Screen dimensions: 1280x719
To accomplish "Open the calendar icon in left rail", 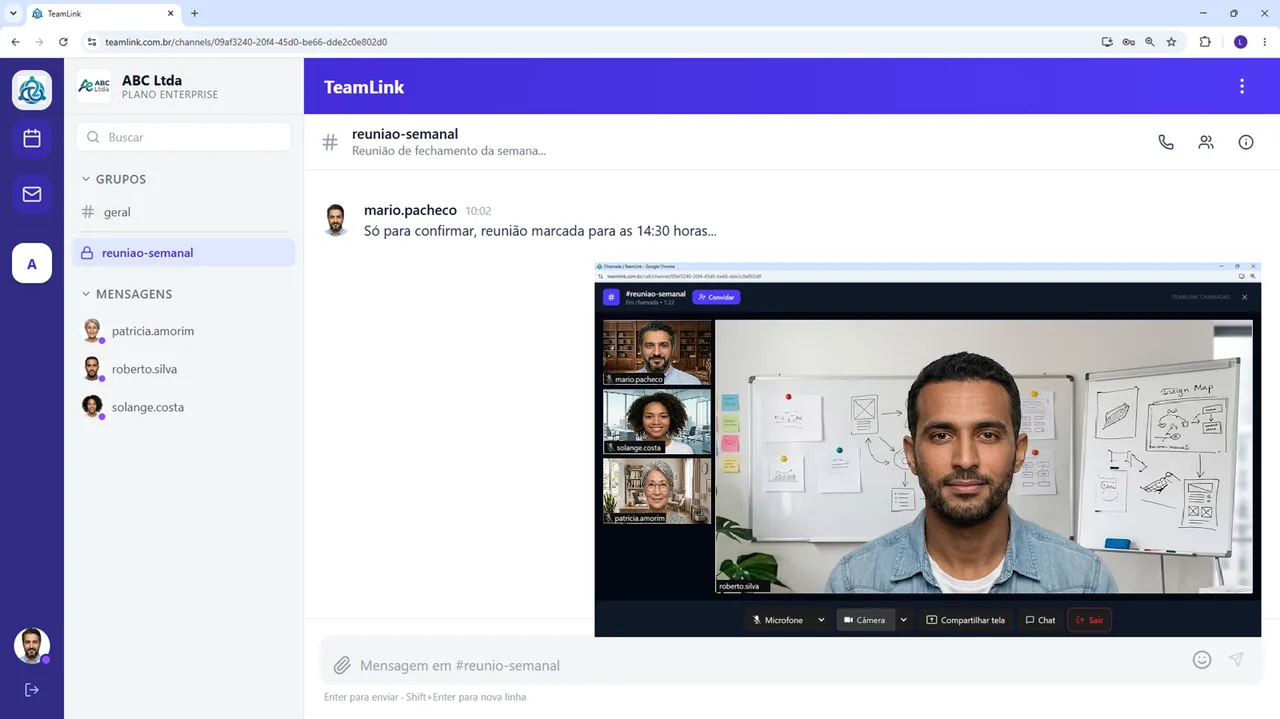I will coord(32,139).
